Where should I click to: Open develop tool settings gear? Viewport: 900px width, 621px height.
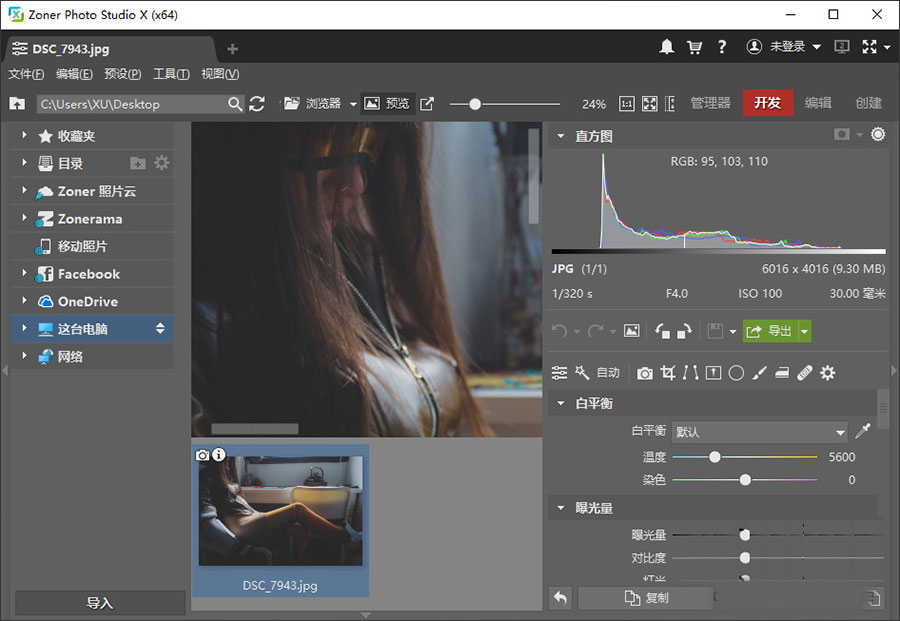[827, 373]
